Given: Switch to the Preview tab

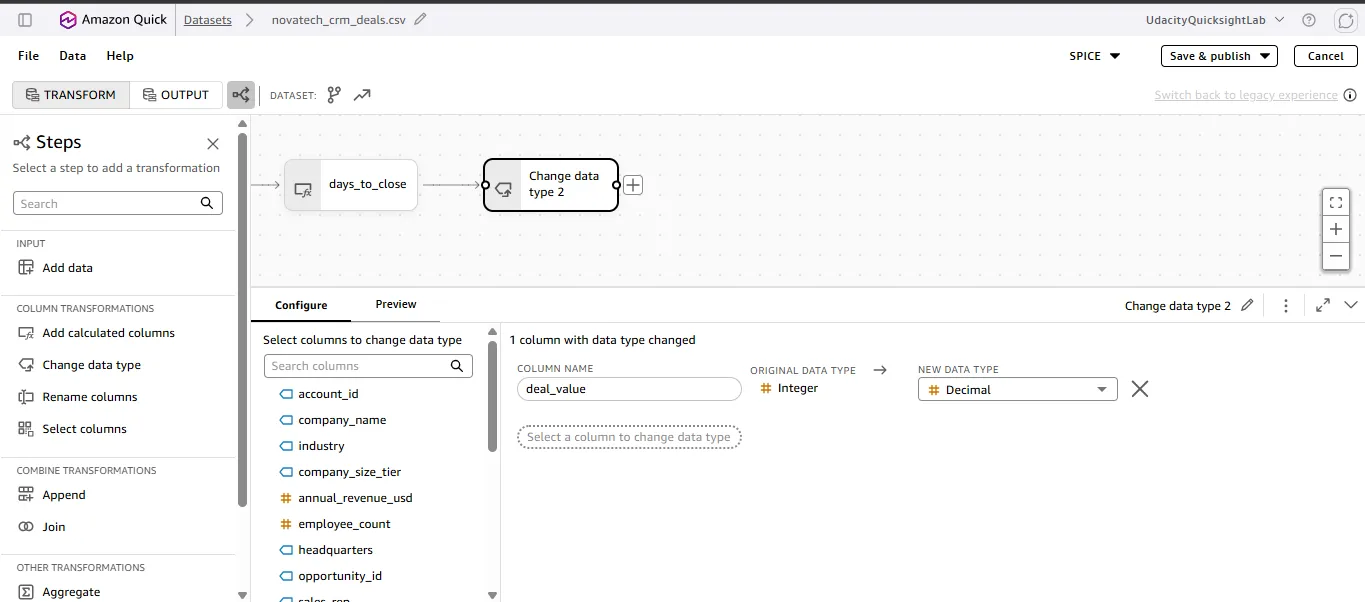Looking at the screenshot, I should (x=396, y=304).
